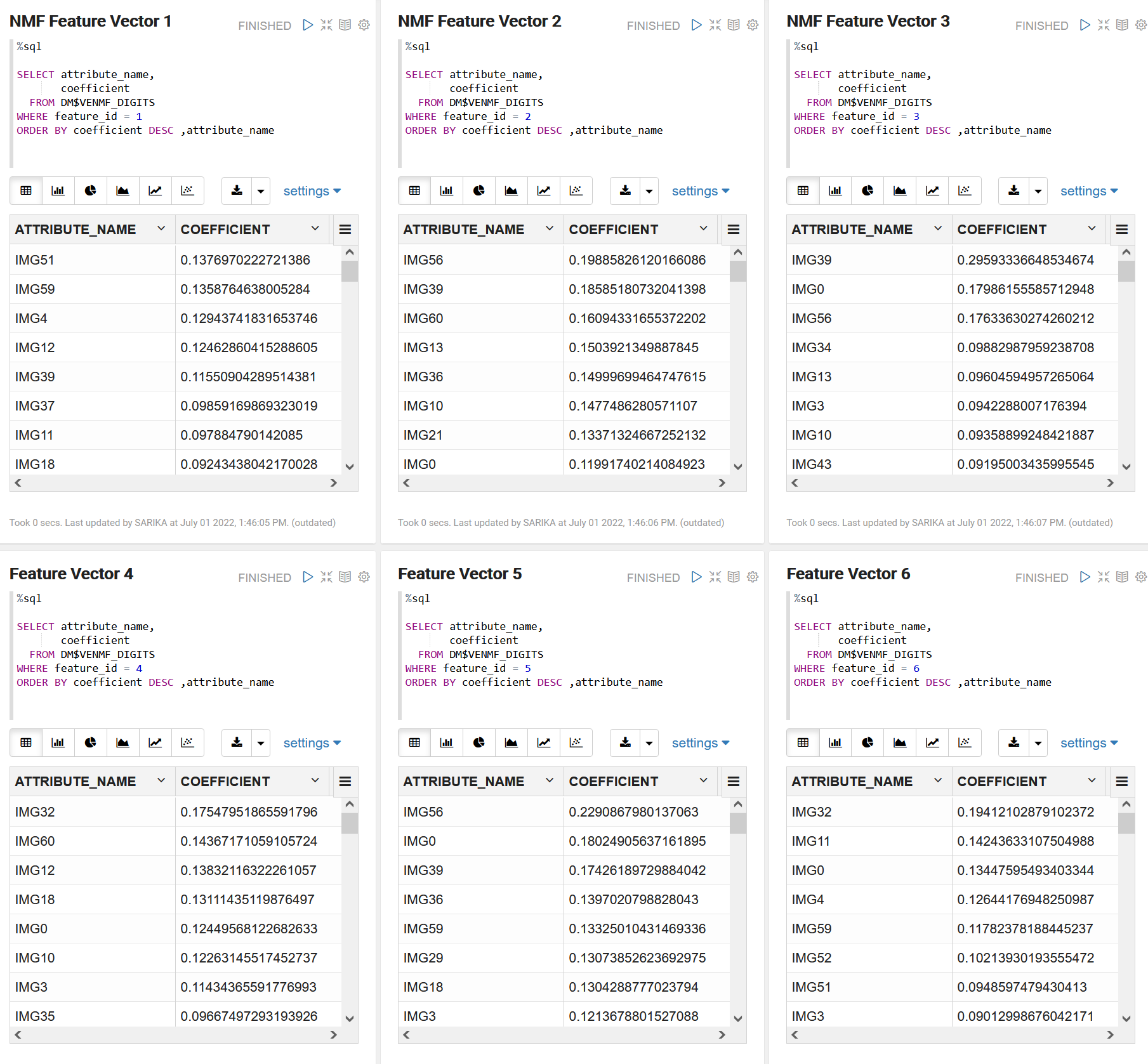This screenshot has width=1148, height=1064.
Task: Expand COEFFICIENT column menu in Feature Vector 6
Action: pyautogui.click(x=1092, y=780)
